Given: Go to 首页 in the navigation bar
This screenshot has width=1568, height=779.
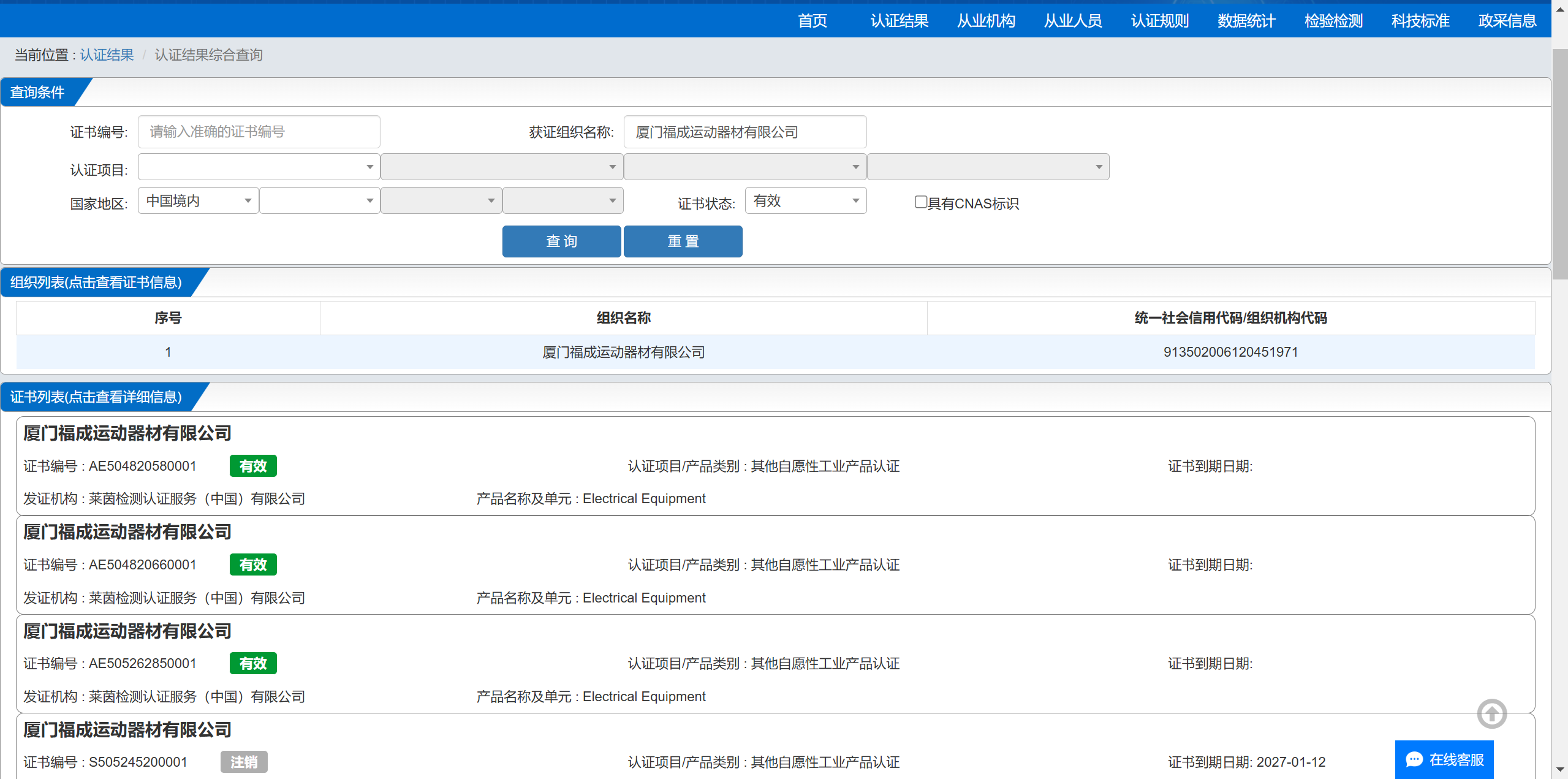Looking at the screenshot, I should pyautogui.click(x=812, y=21).
